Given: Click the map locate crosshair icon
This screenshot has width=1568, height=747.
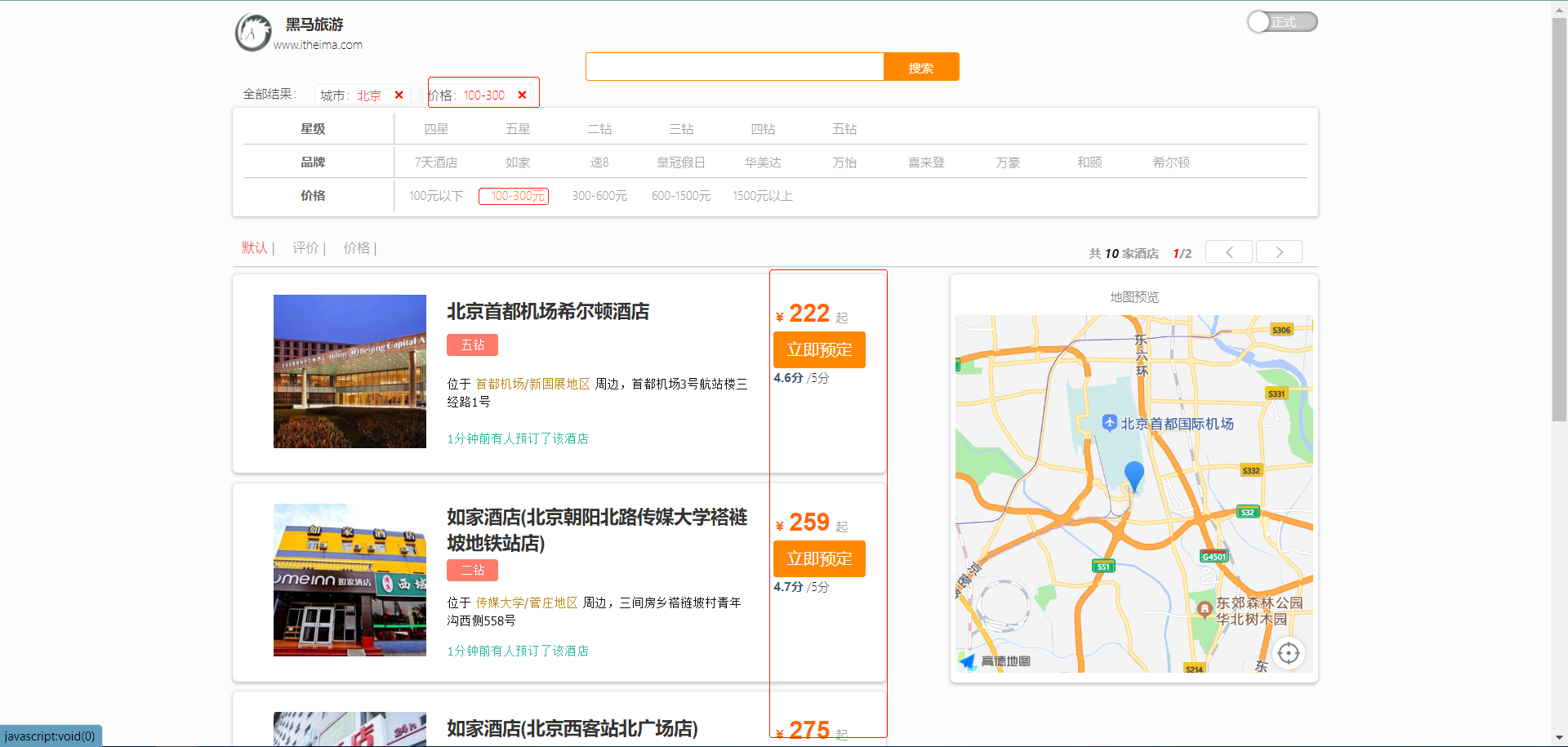Looking at the screenshot, I should click(1289, 653).
